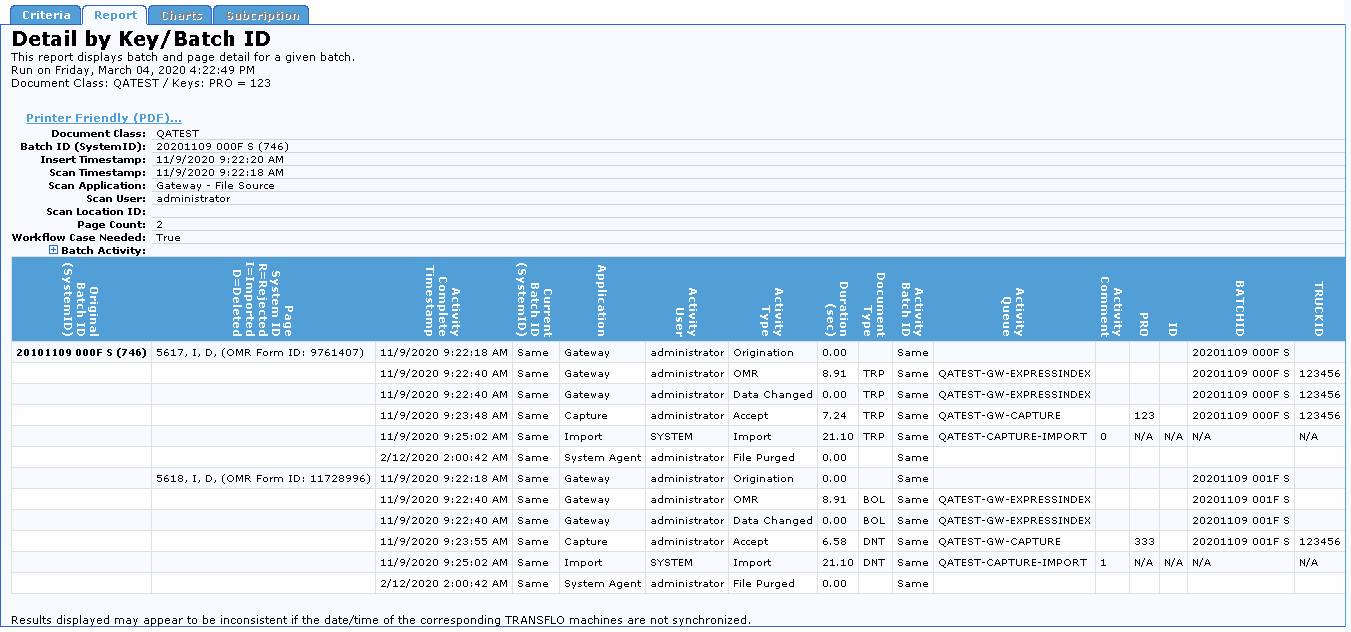Click page entry 5618 with OMR Form ID 11728996

click(262, 478)
